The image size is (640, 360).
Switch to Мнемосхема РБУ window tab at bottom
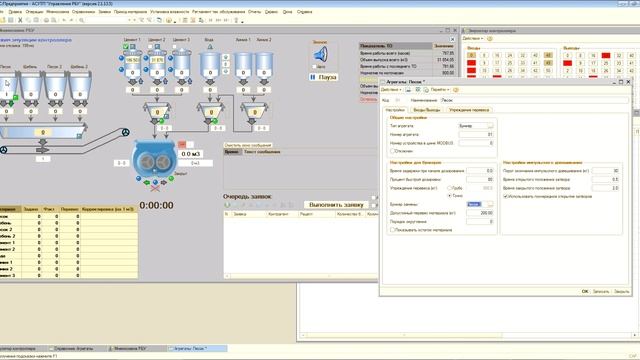point(130,349)
